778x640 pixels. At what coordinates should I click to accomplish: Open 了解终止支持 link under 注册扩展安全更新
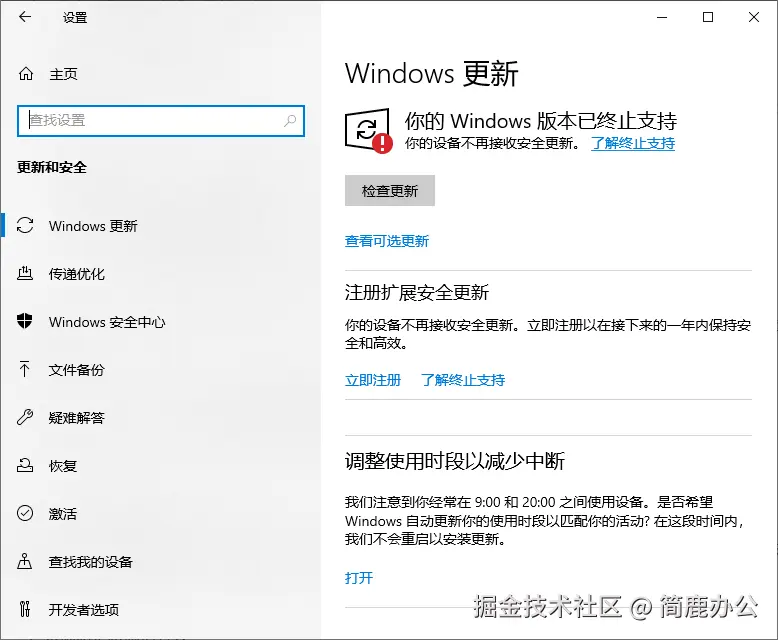463,380
